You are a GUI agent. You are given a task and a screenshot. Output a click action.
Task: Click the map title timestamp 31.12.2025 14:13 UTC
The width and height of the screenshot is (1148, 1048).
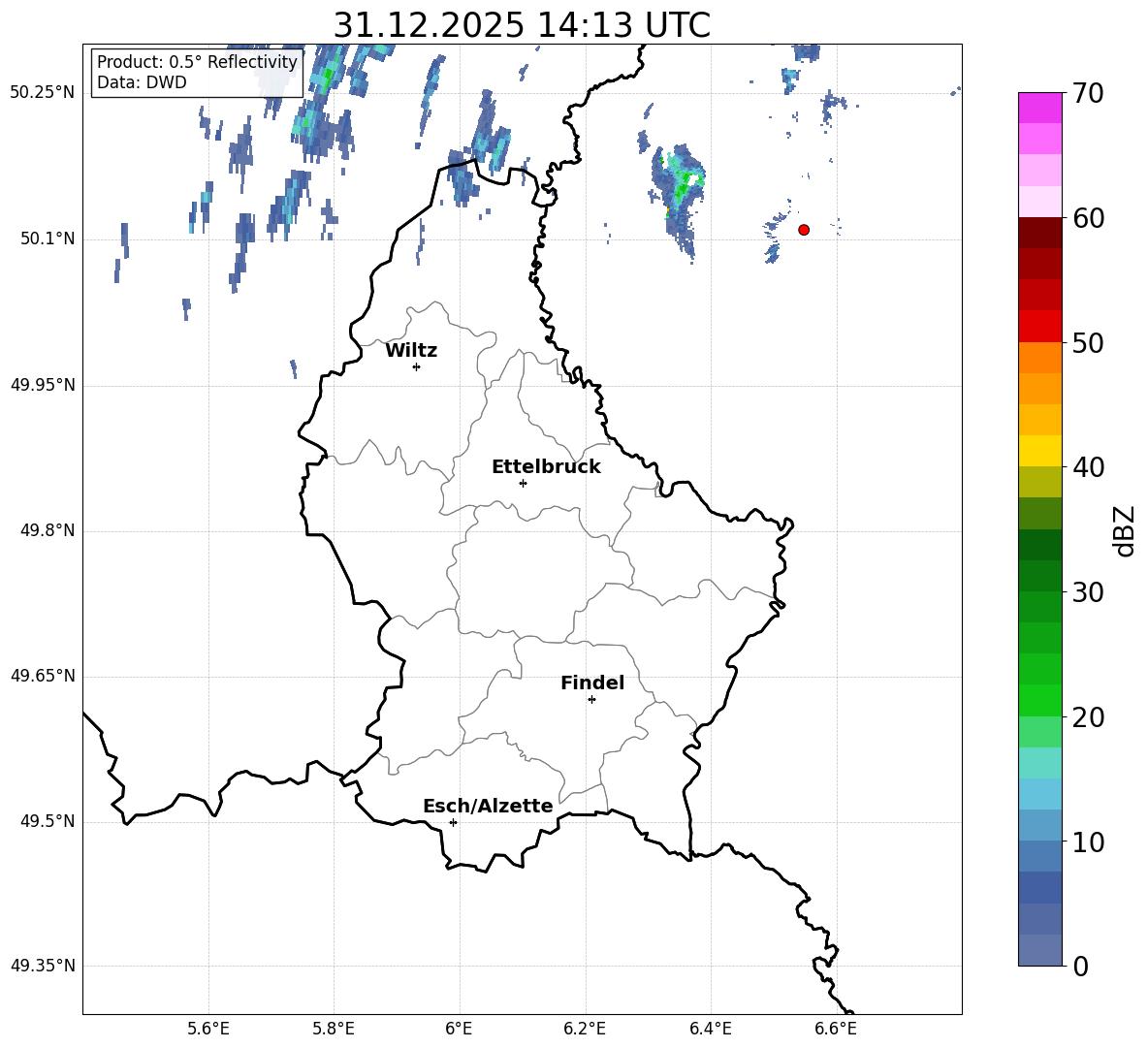pyautogui.click(x=522, y=25)
